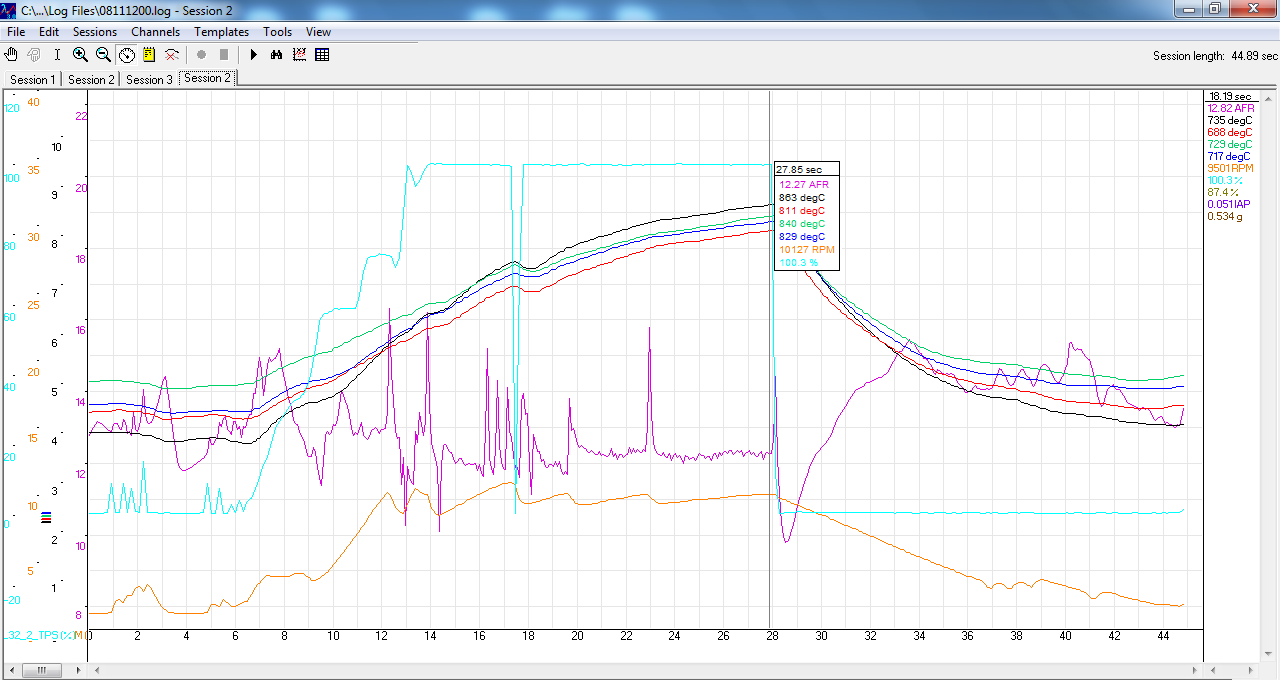This screenshot has width=1280, height=680.
Task: Open the yellow notepad notes icon
Action: pyautogui.click(x=149, y=55)
